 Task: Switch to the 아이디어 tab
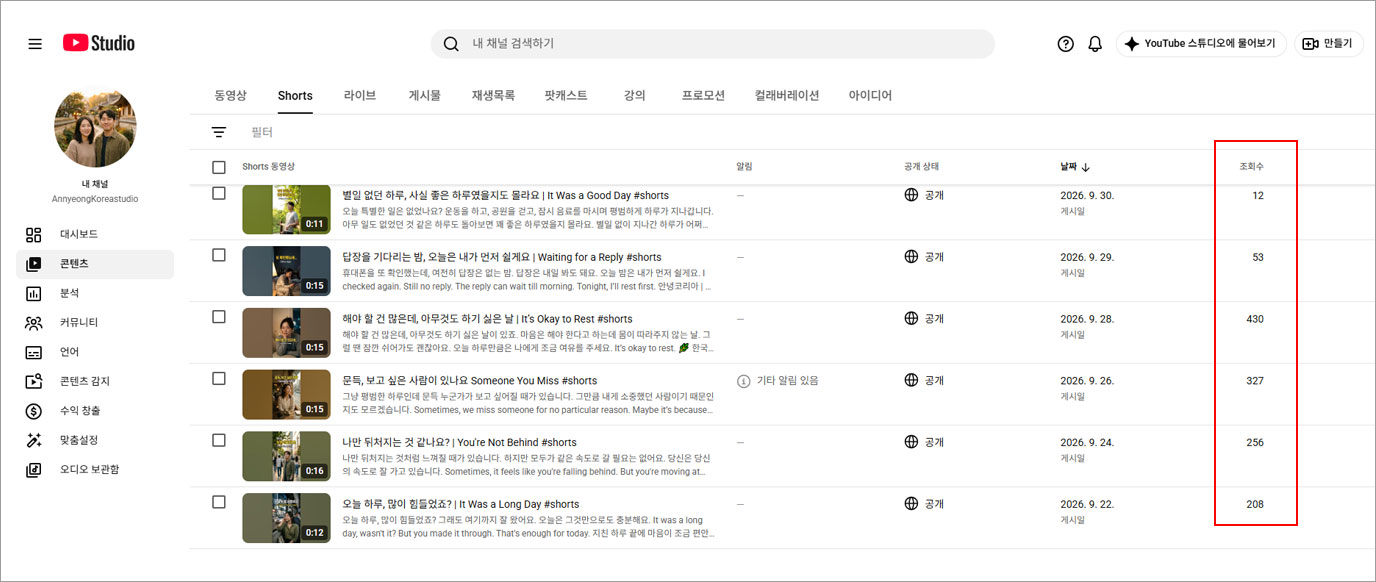click(870, 96)
